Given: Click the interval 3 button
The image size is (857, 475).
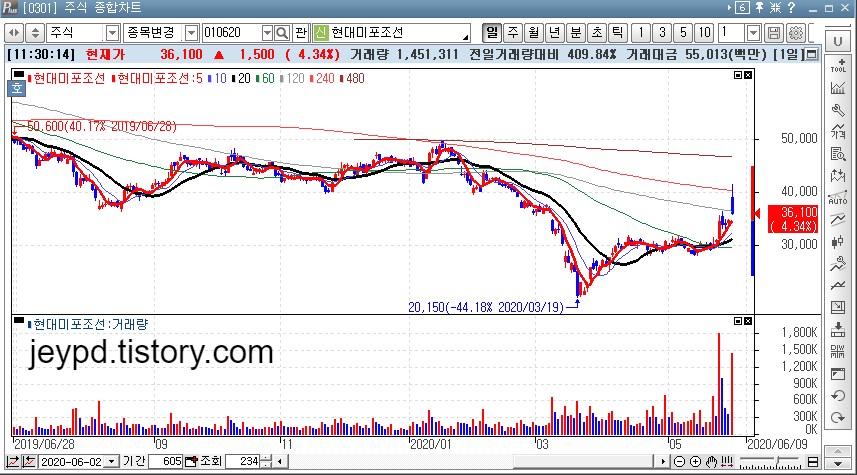Looking at the screenshot, I should [662, 33].
